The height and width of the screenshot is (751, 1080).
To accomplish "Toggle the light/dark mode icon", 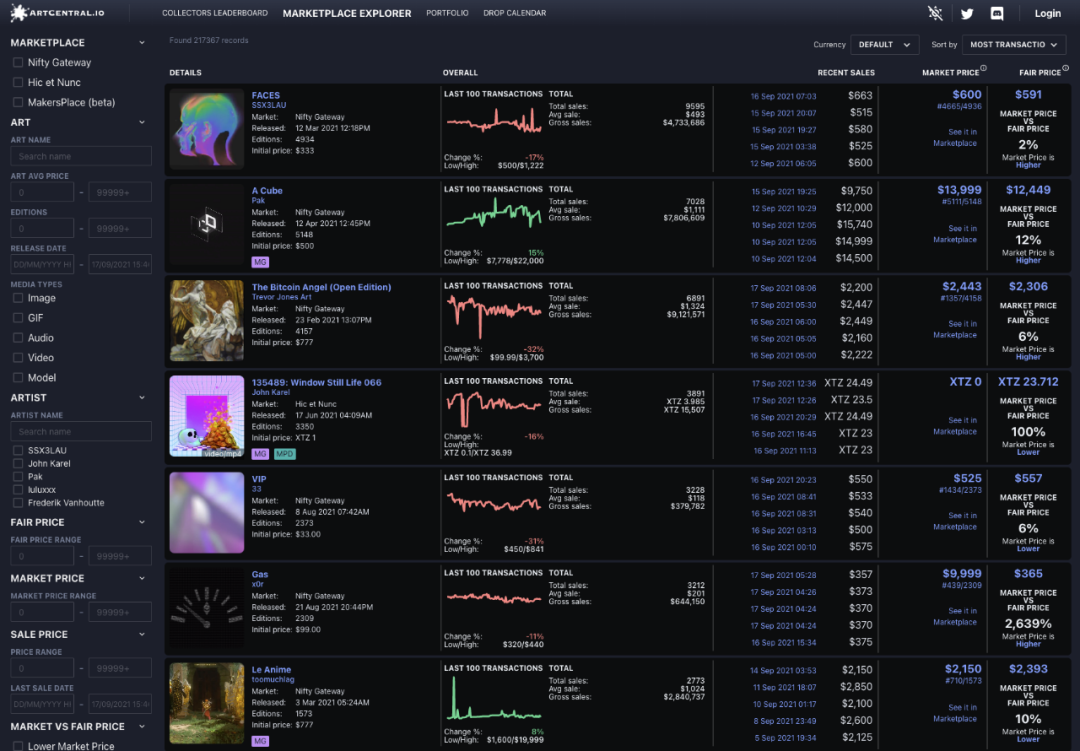I will pos(935,13).
